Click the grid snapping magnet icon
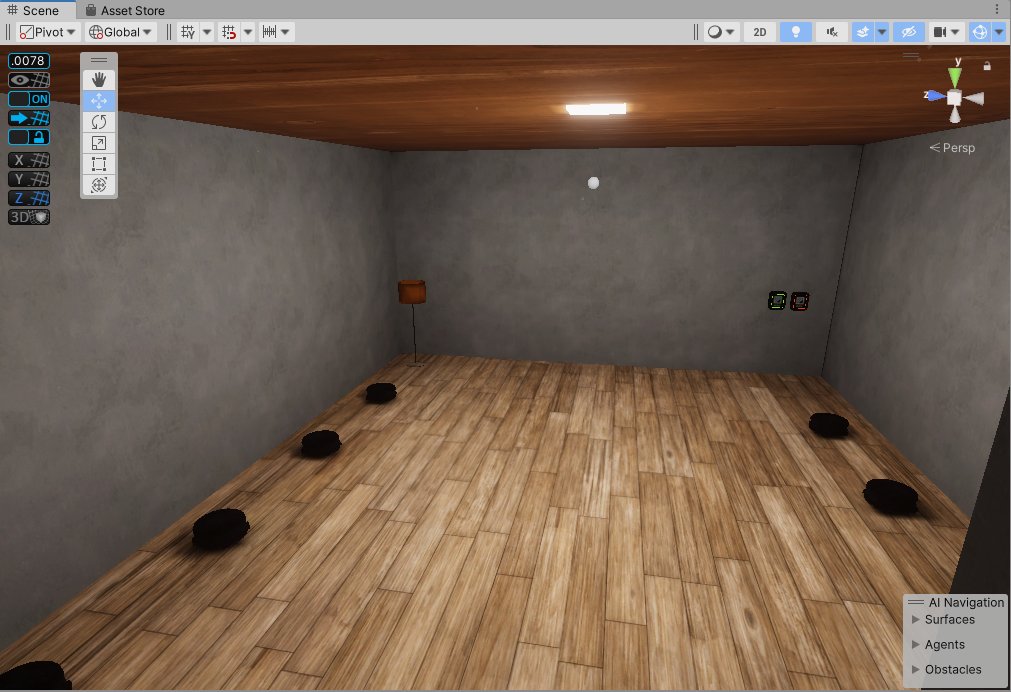 pyautogui.click(x=229, y=32)
